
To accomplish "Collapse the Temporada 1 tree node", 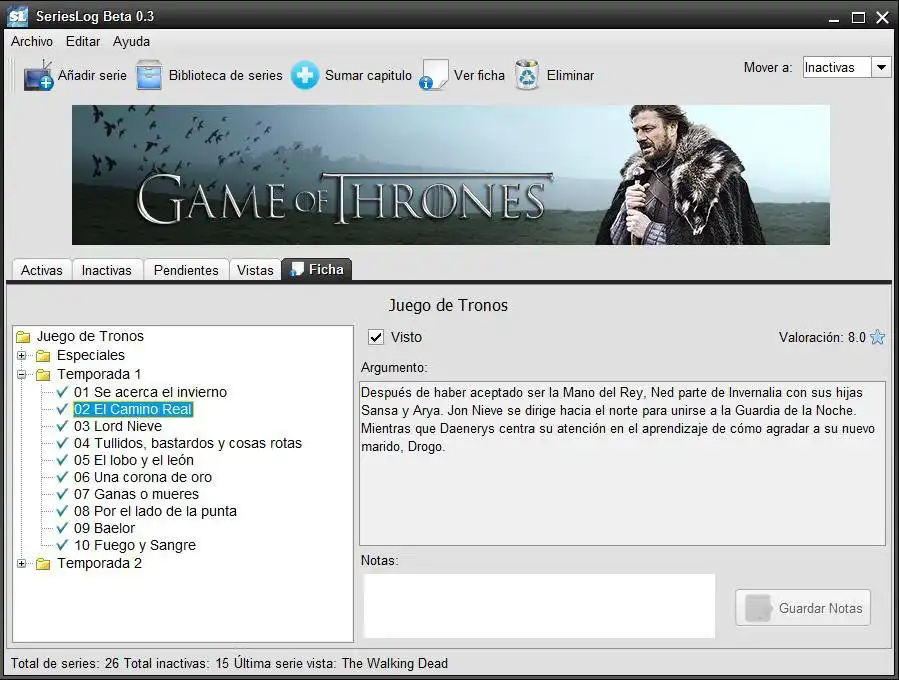I will pos(21,375).
